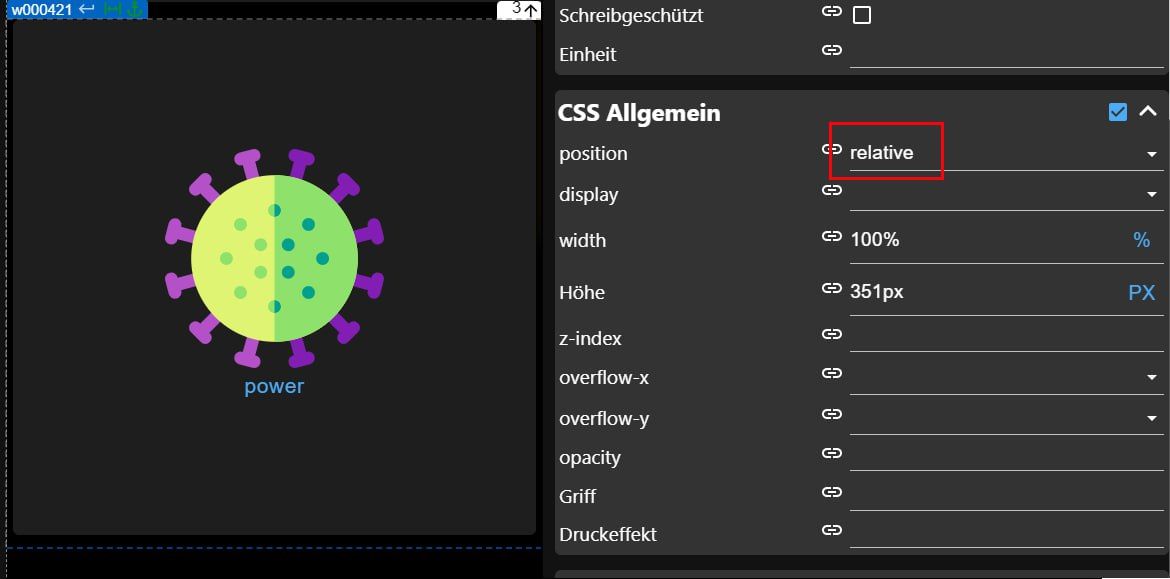1170x579 pixels.
Task: Open the overflow-y dropdown
Action: 1007,418
